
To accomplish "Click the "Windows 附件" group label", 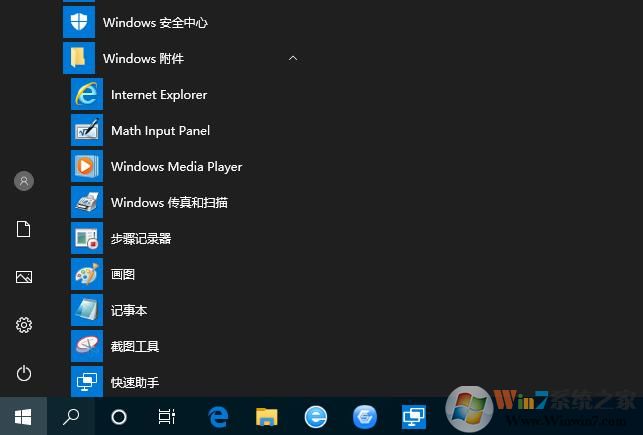I will 143,58.
